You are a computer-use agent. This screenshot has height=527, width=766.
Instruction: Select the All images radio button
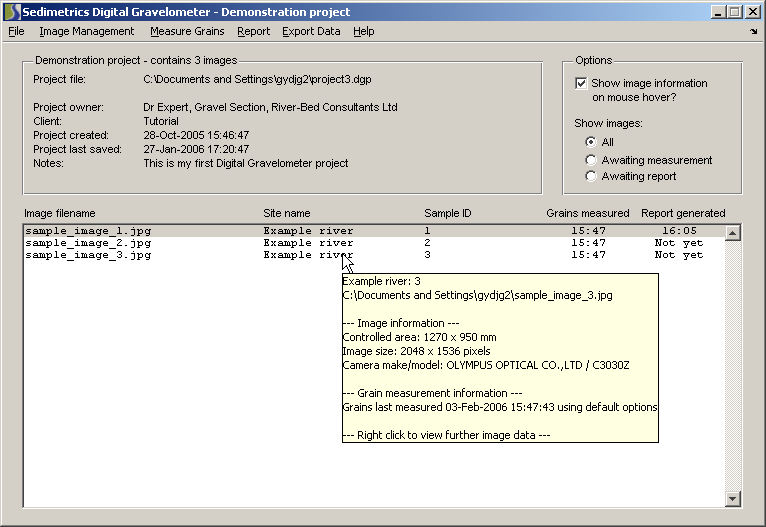click(591, 143)
